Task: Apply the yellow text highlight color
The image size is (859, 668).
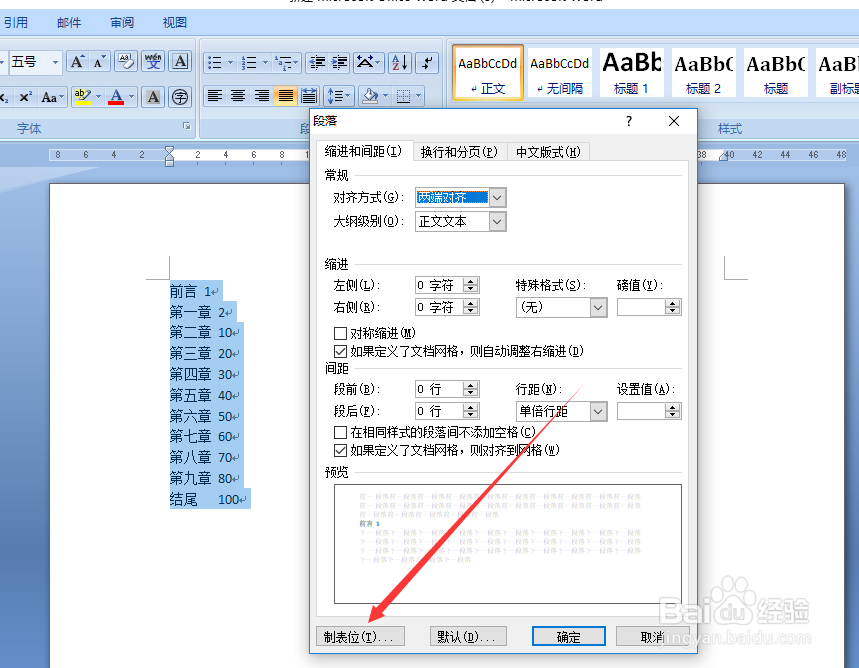Action: click(x=82, y=97)
